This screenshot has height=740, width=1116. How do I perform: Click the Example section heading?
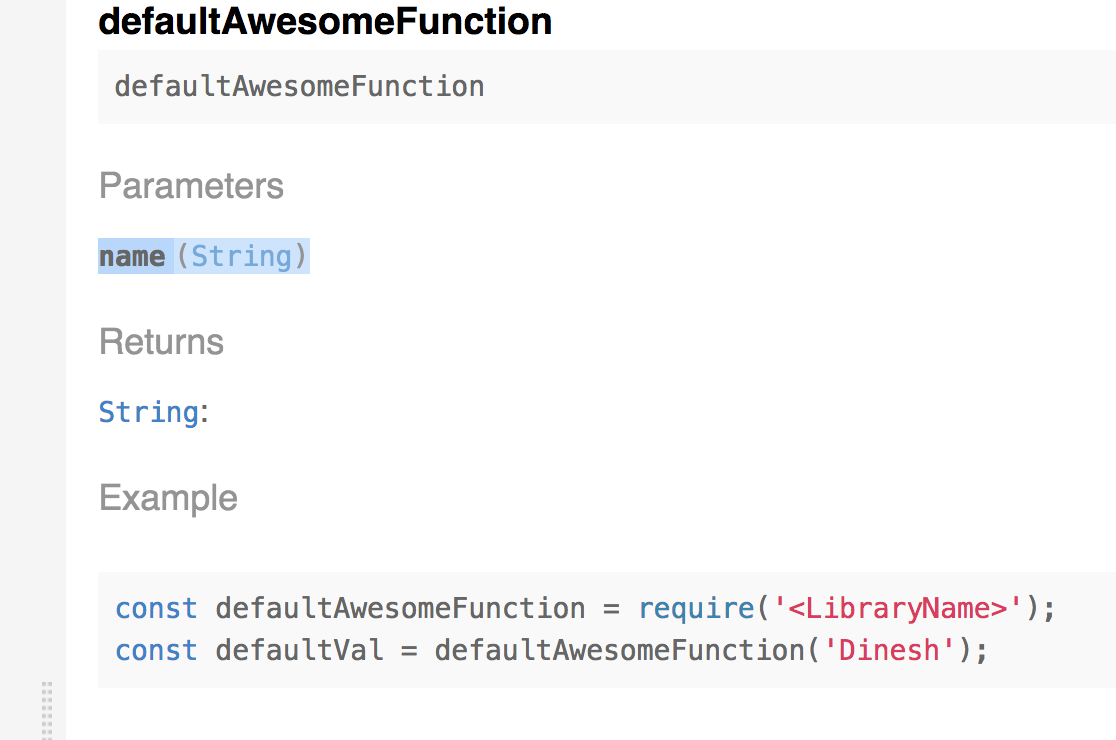click(x=169, y=498)
